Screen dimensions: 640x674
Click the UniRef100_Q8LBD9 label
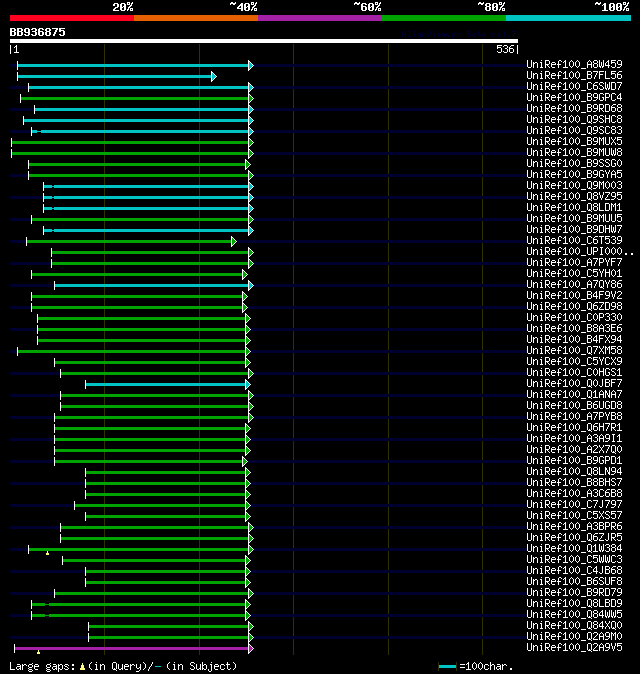[x=574, y=604]
